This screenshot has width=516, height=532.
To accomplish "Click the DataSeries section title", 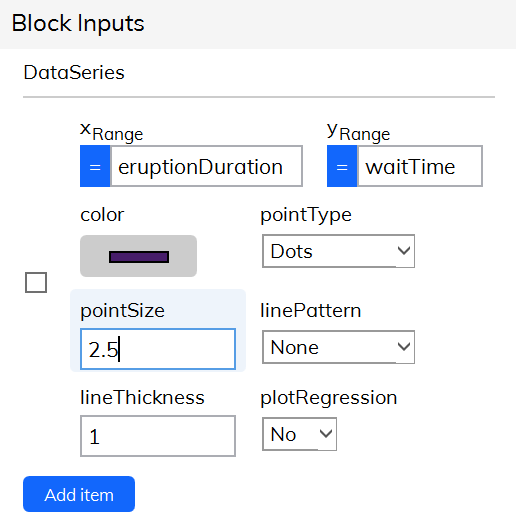I will pyautogui.click(x=74, y=72).
